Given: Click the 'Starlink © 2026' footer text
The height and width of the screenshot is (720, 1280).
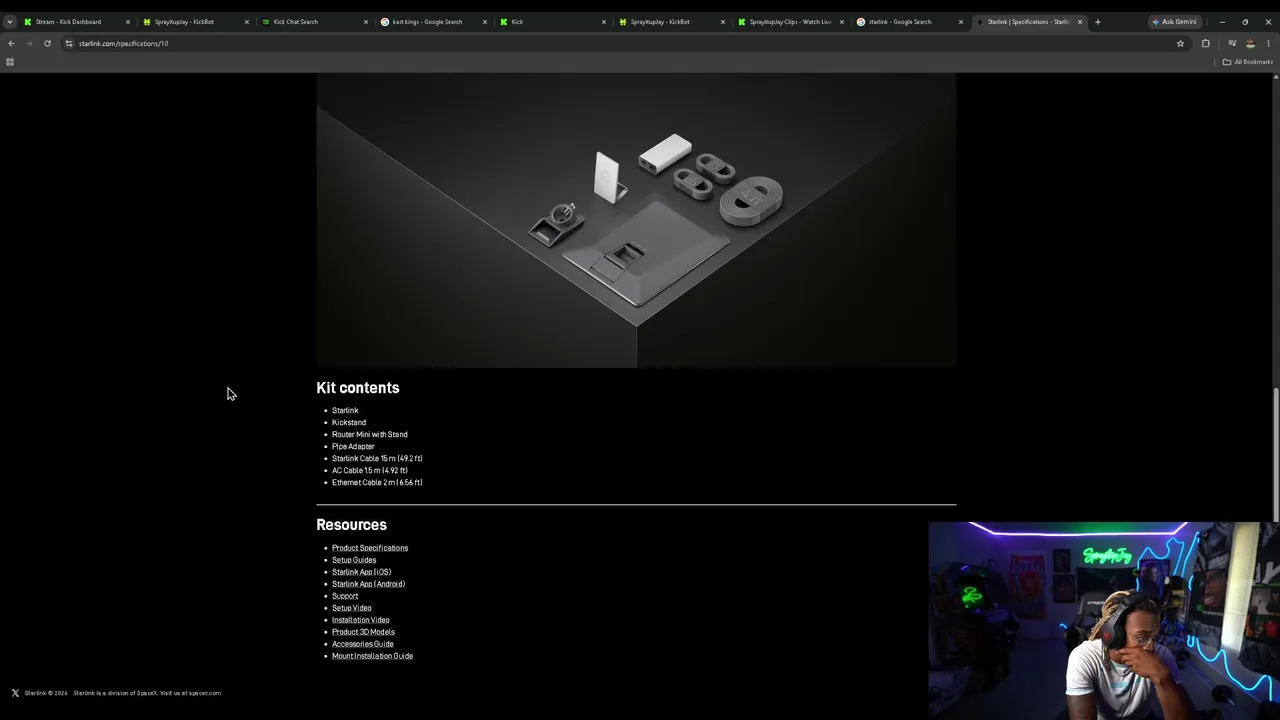Looking at the screenshot, I should click(x=46, y=693).
